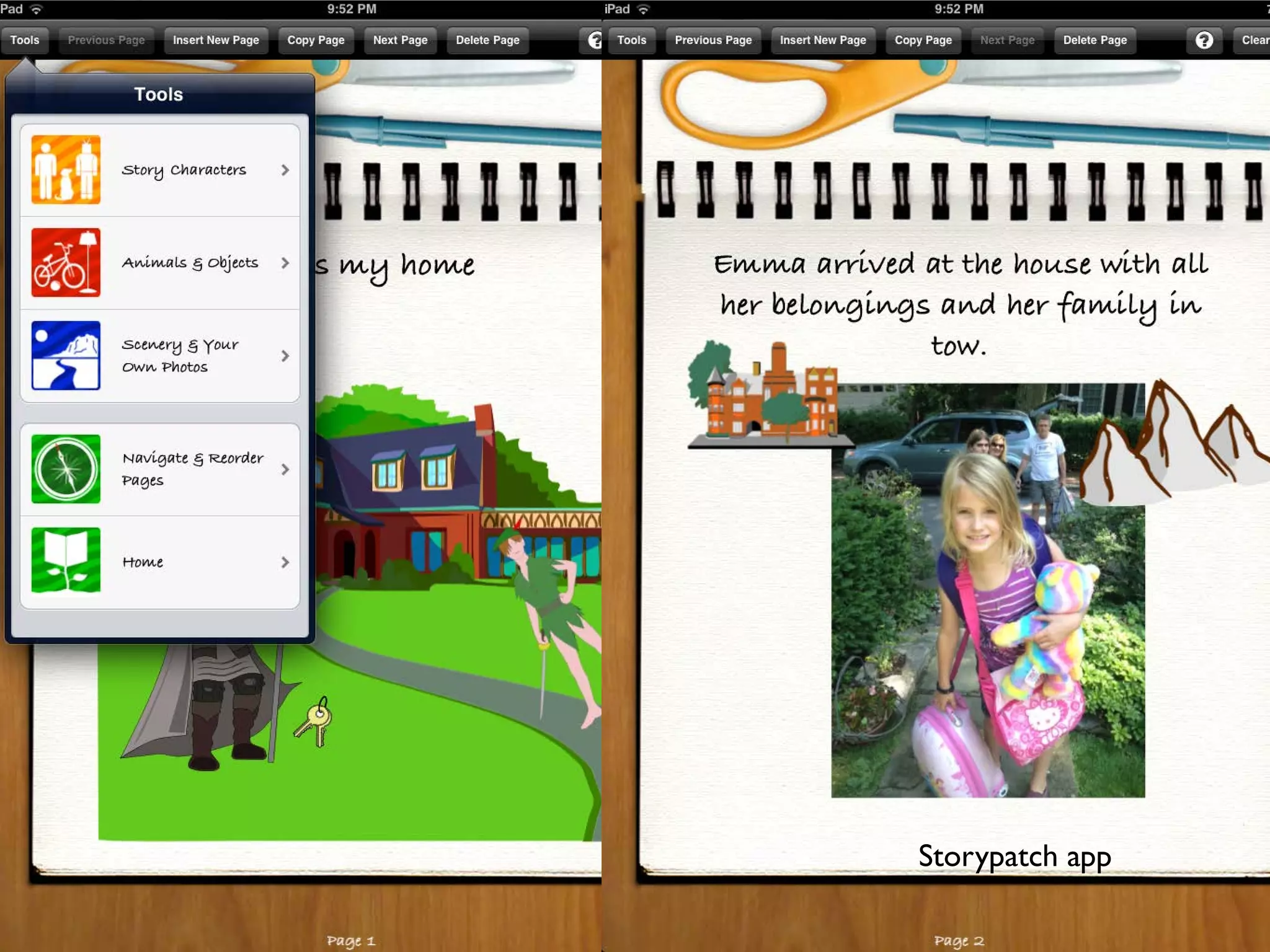The width and height of the screenshot is (1270, 952).
Task: Select the girl photo on page 2
Action: [x=988, y=590]
